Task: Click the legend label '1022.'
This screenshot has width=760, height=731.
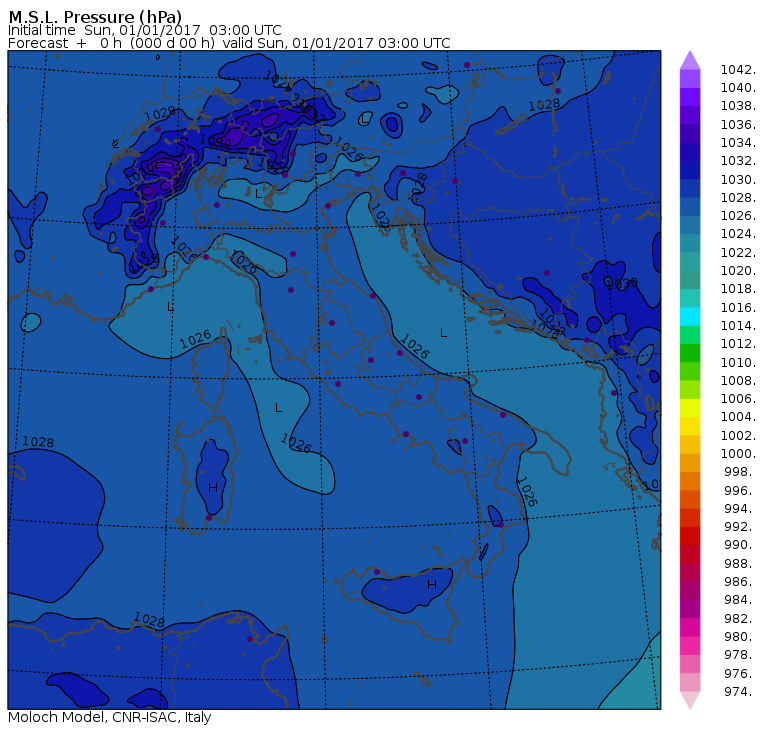Action: click(x=738, y=253)
